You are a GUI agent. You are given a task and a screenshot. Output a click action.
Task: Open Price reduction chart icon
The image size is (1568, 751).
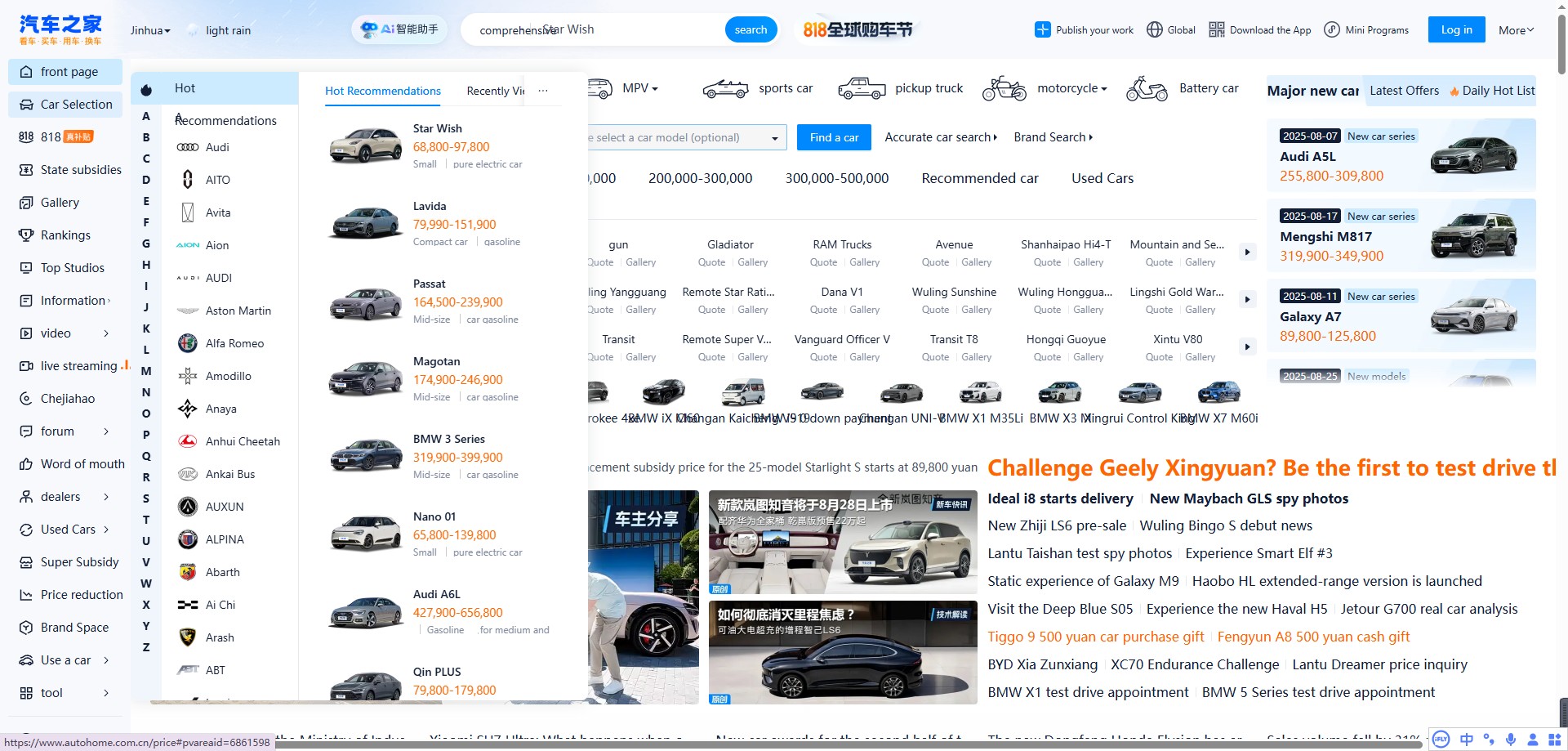(x=26, y=595)
